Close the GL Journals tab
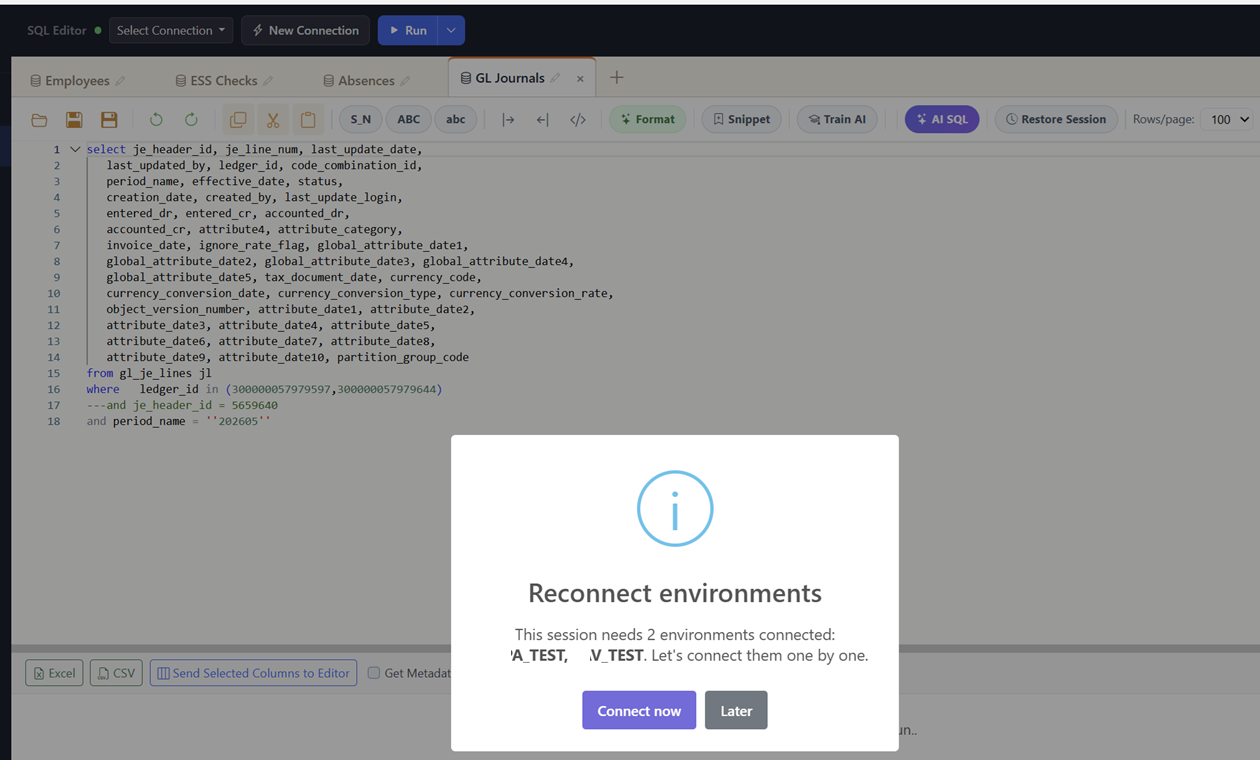 click(580, 79)
